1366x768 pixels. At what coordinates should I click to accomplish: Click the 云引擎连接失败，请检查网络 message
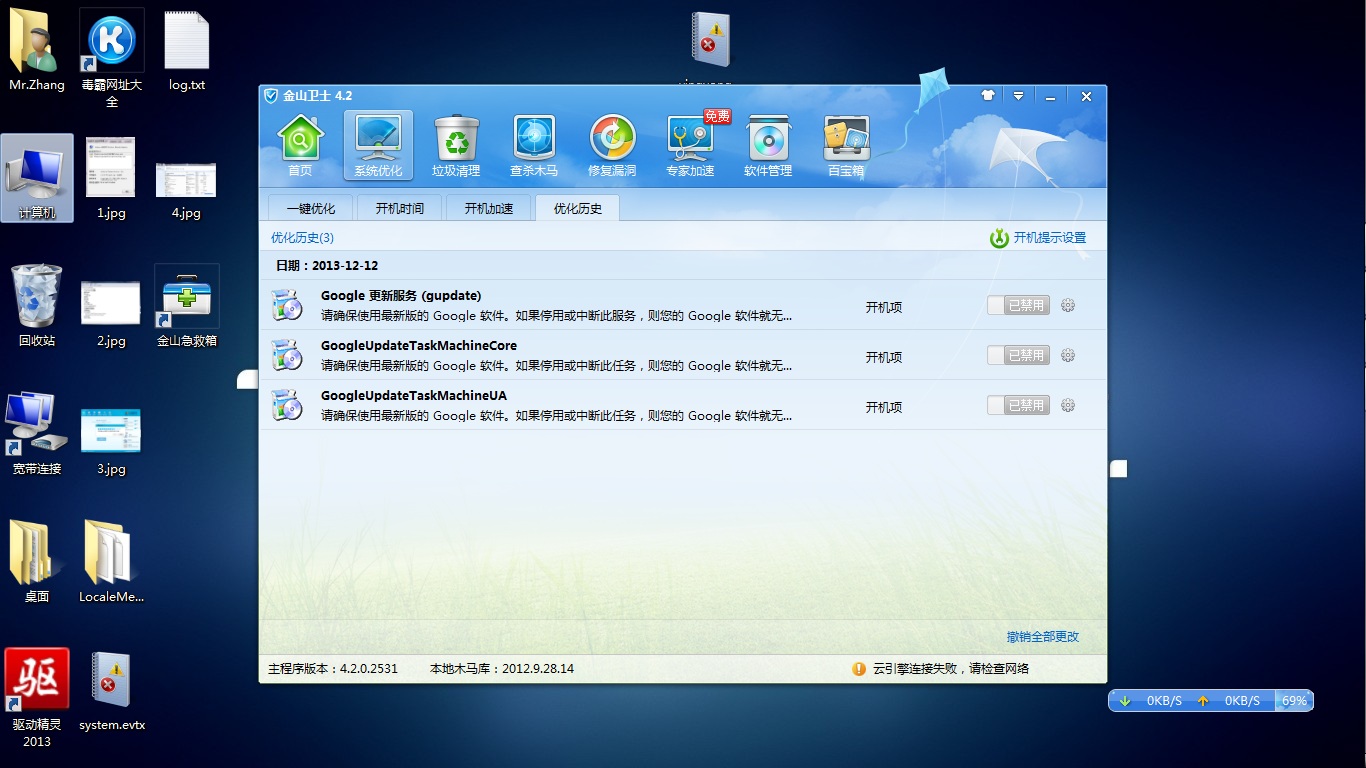951,669
